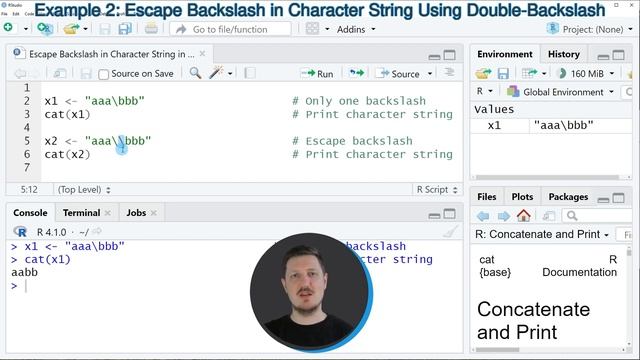
Task: Open the New File dropdown arrow
Action: [x=26, y=29]
